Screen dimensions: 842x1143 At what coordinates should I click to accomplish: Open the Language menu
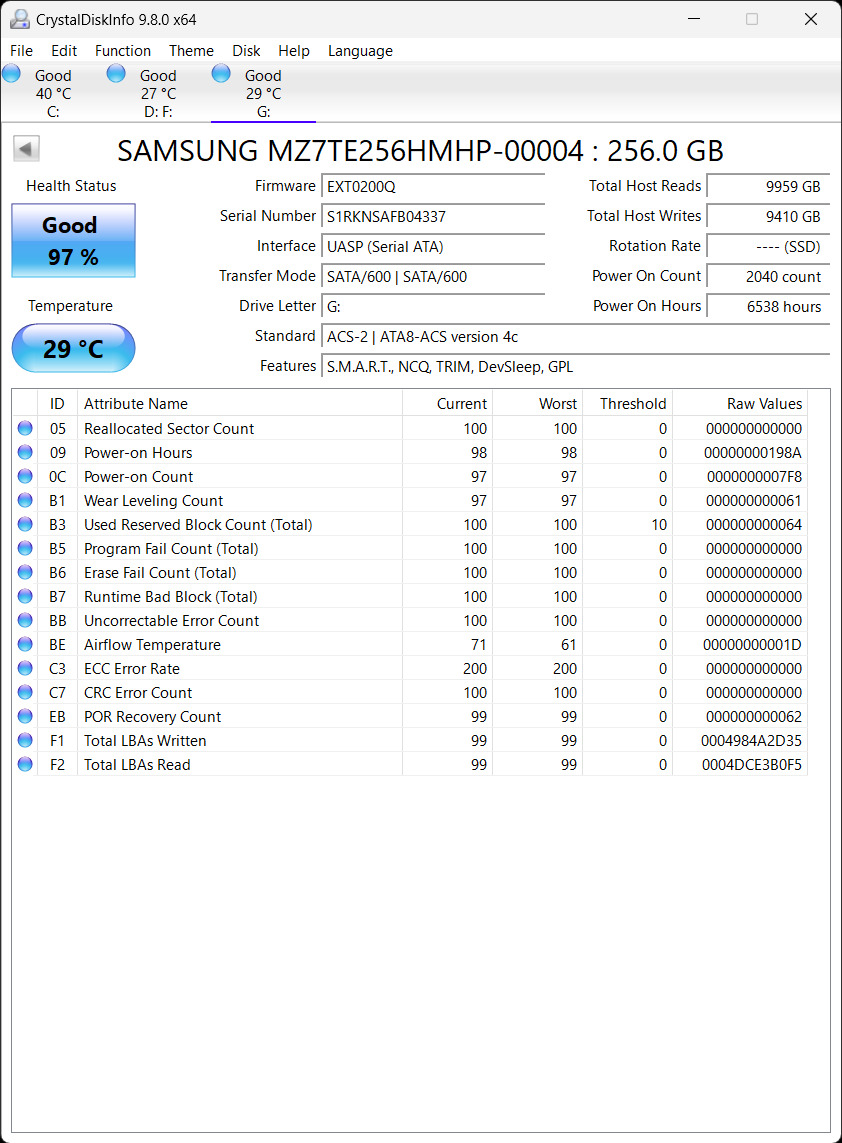360,50
